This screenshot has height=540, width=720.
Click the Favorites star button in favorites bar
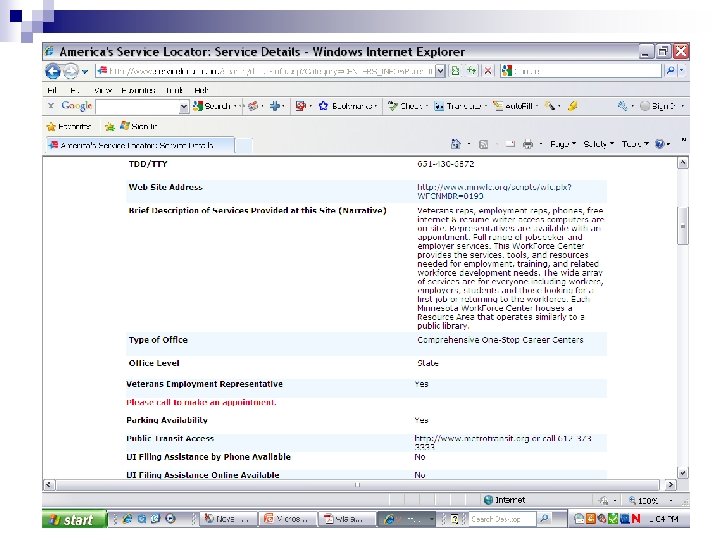pyautogui.click(x=69, y=126)
